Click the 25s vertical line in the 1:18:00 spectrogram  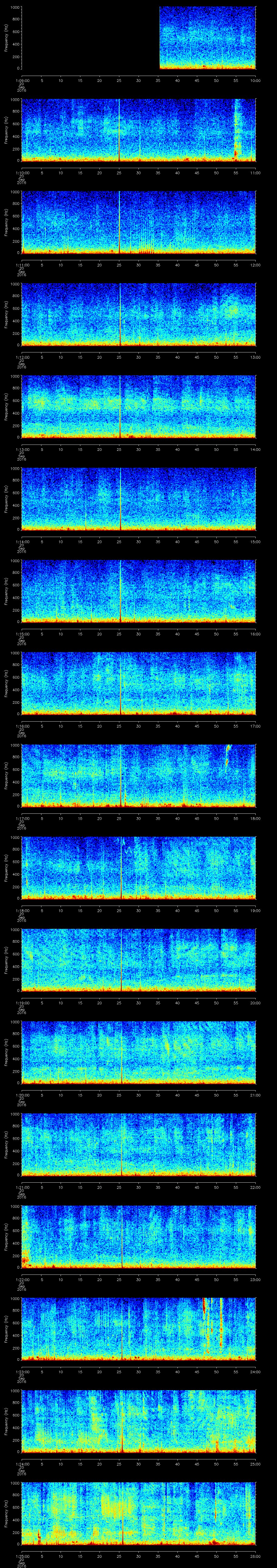[x=121, y=868]
